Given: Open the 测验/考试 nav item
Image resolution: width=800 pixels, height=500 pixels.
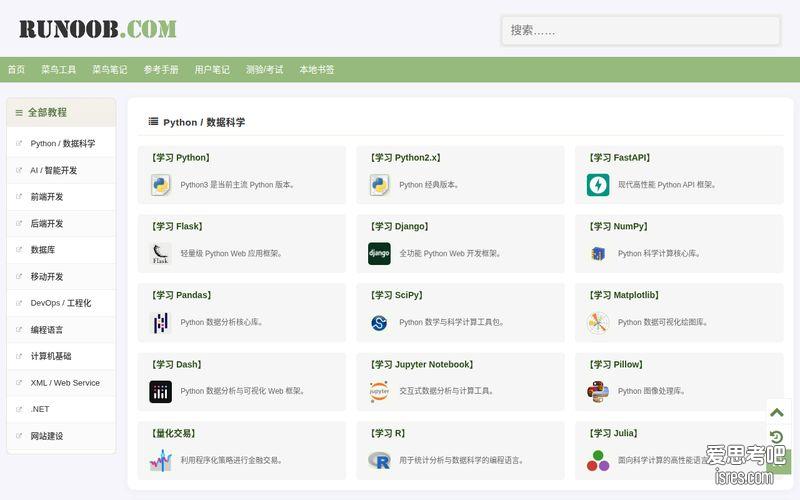Looking at the screenshot, I should [264, 69].
